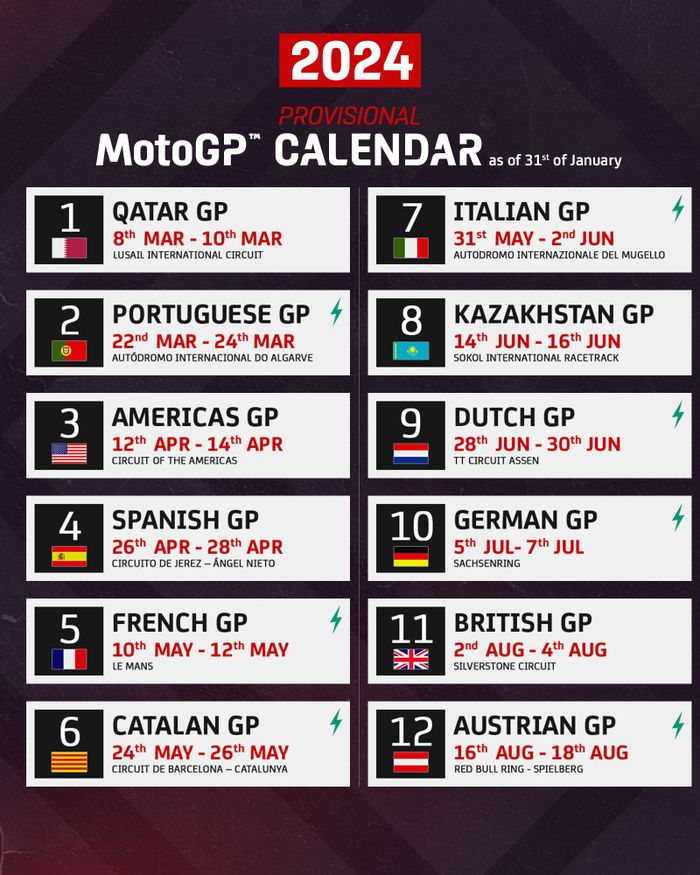Click the lightning bolt beside Portuguese GP

(x=336, y=312)
